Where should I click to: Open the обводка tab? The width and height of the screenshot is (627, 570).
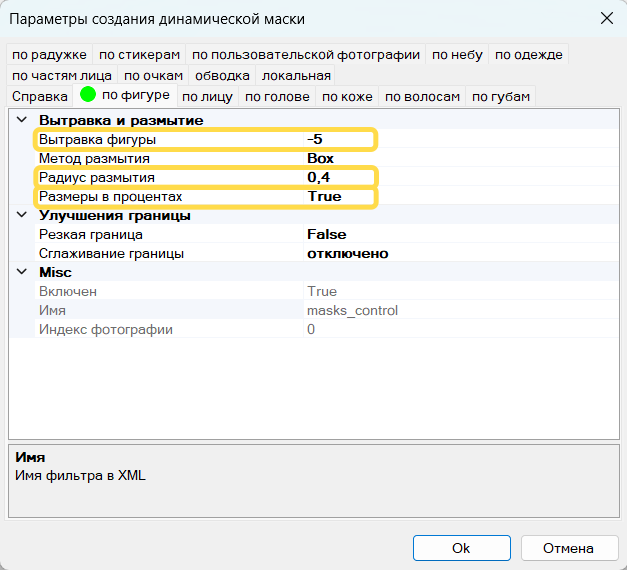222,75
